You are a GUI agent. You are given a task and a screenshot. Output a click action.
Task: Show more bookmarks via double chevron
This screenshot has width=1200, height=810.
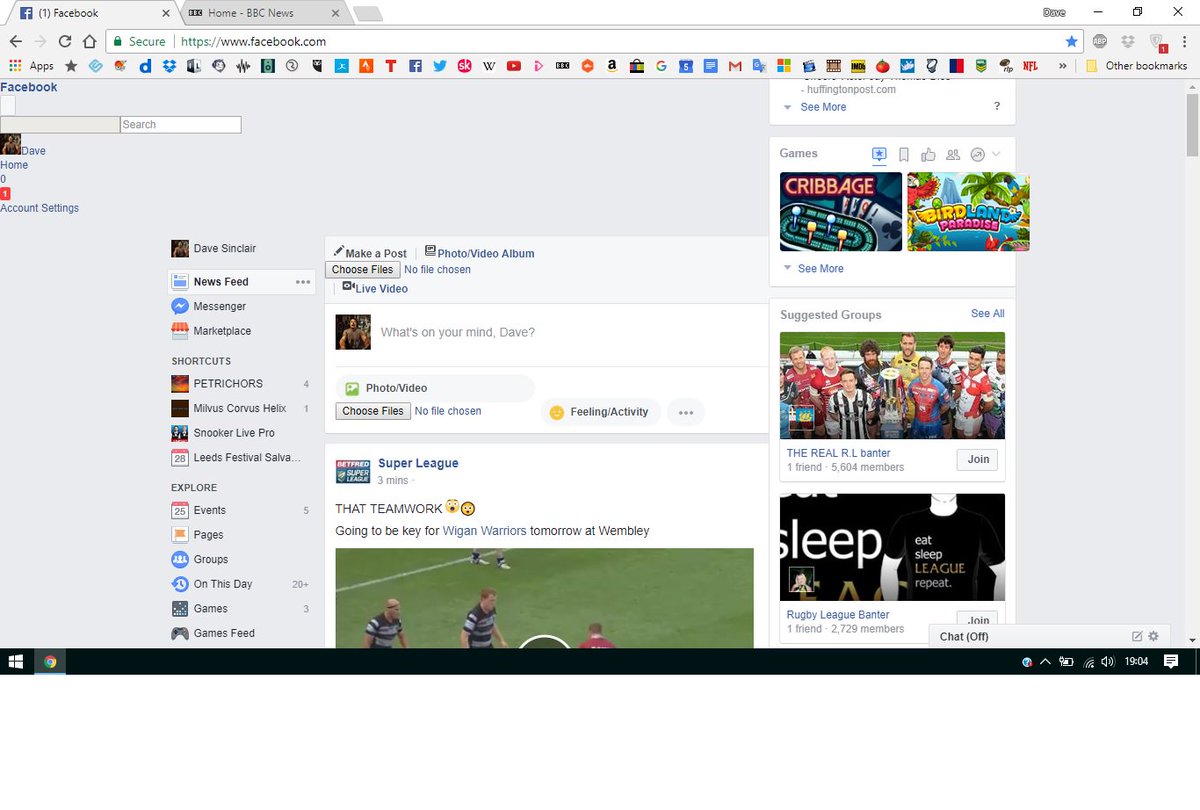(x=1062, y=66)
